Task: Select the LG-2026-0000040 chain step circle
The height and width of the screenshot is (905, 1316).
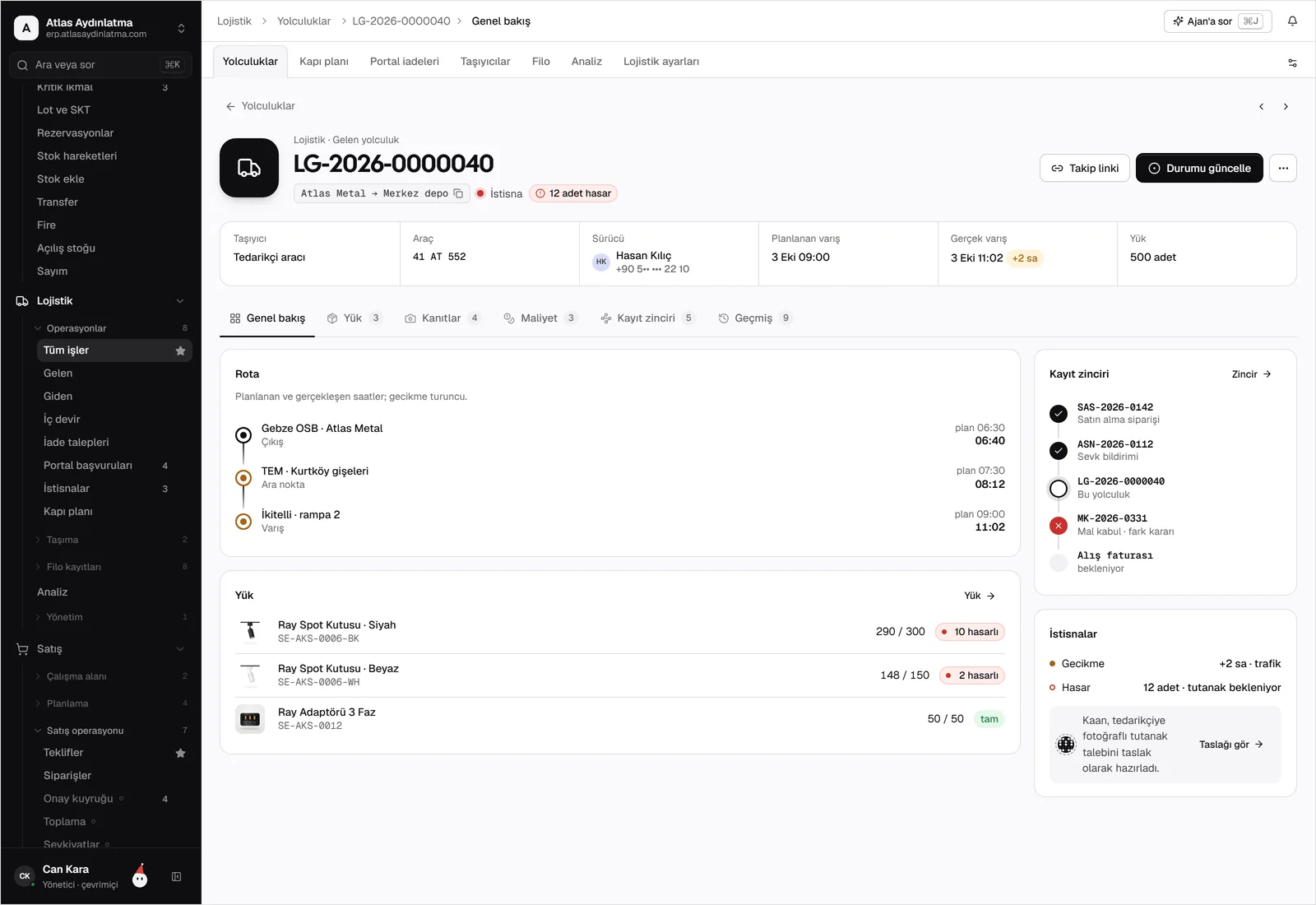Action: [x=1059, y=488]
